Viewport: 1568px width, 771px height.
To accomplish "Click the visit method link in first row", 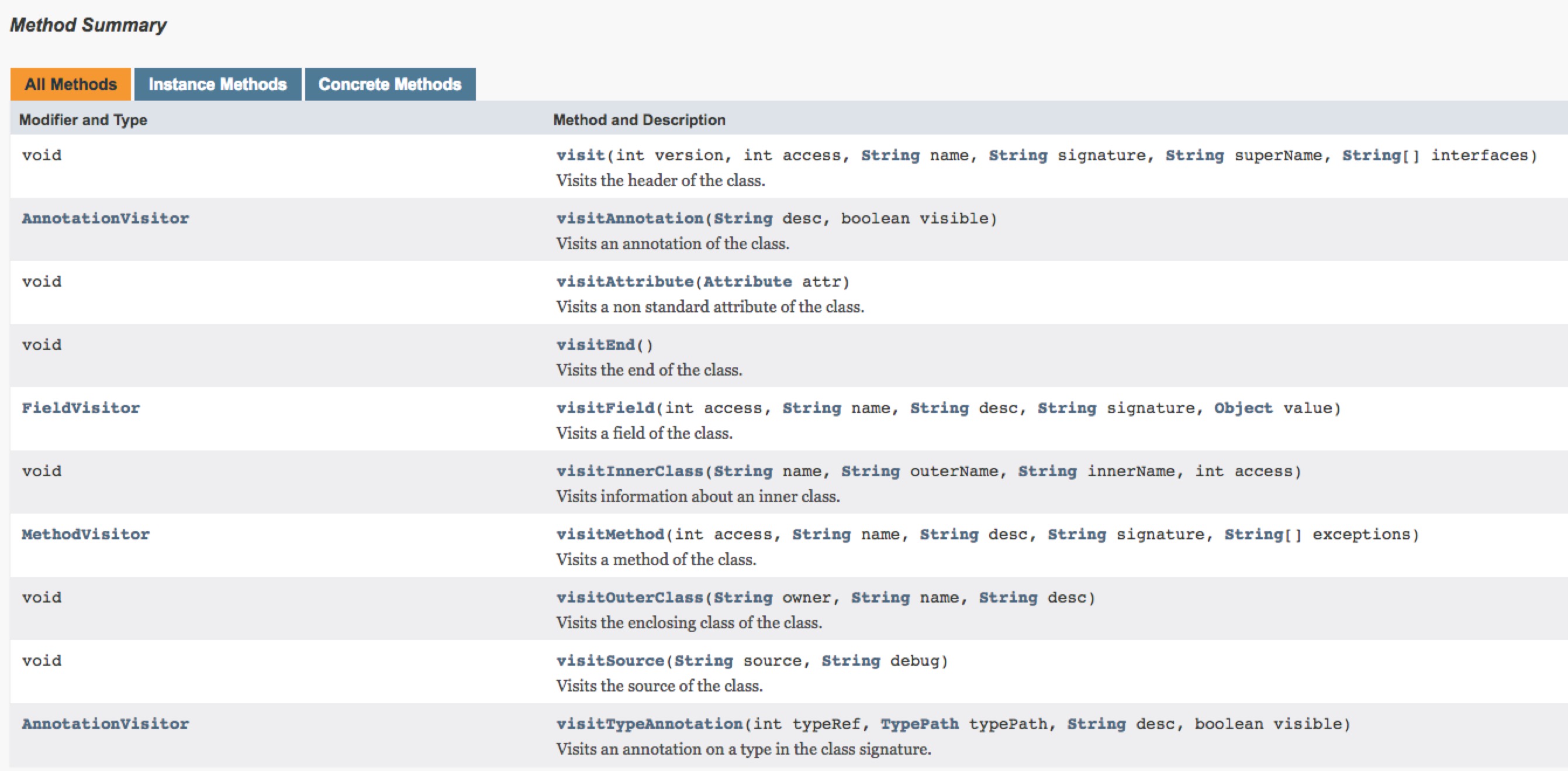I will point(580,155).
